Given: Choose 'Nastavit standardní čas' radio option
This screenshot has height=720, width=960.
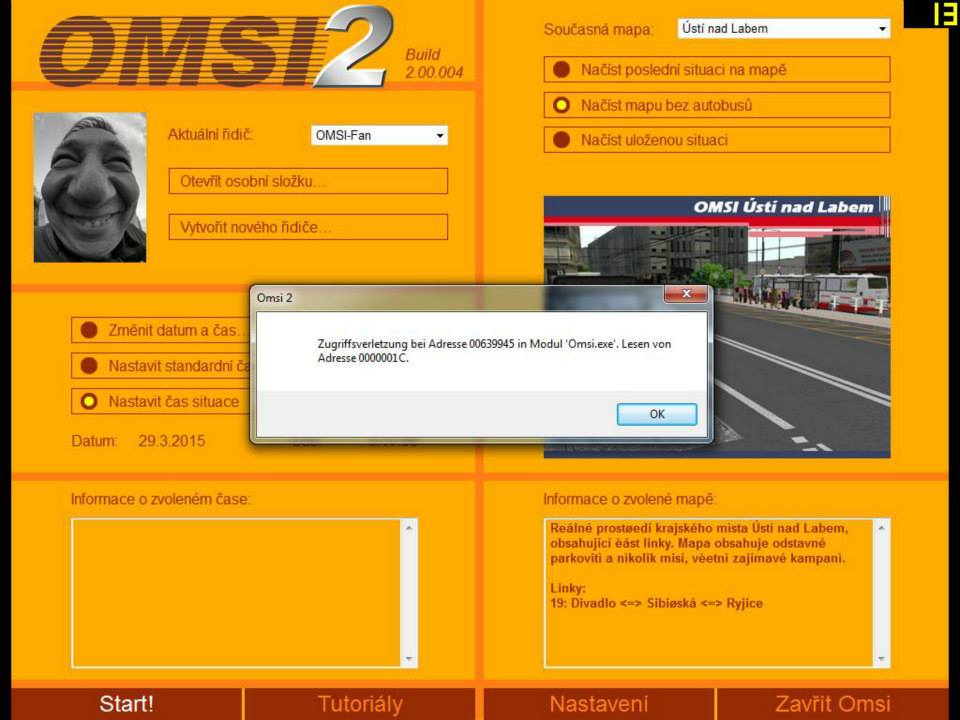Looking at the screenshot, I should pos(89,366).
